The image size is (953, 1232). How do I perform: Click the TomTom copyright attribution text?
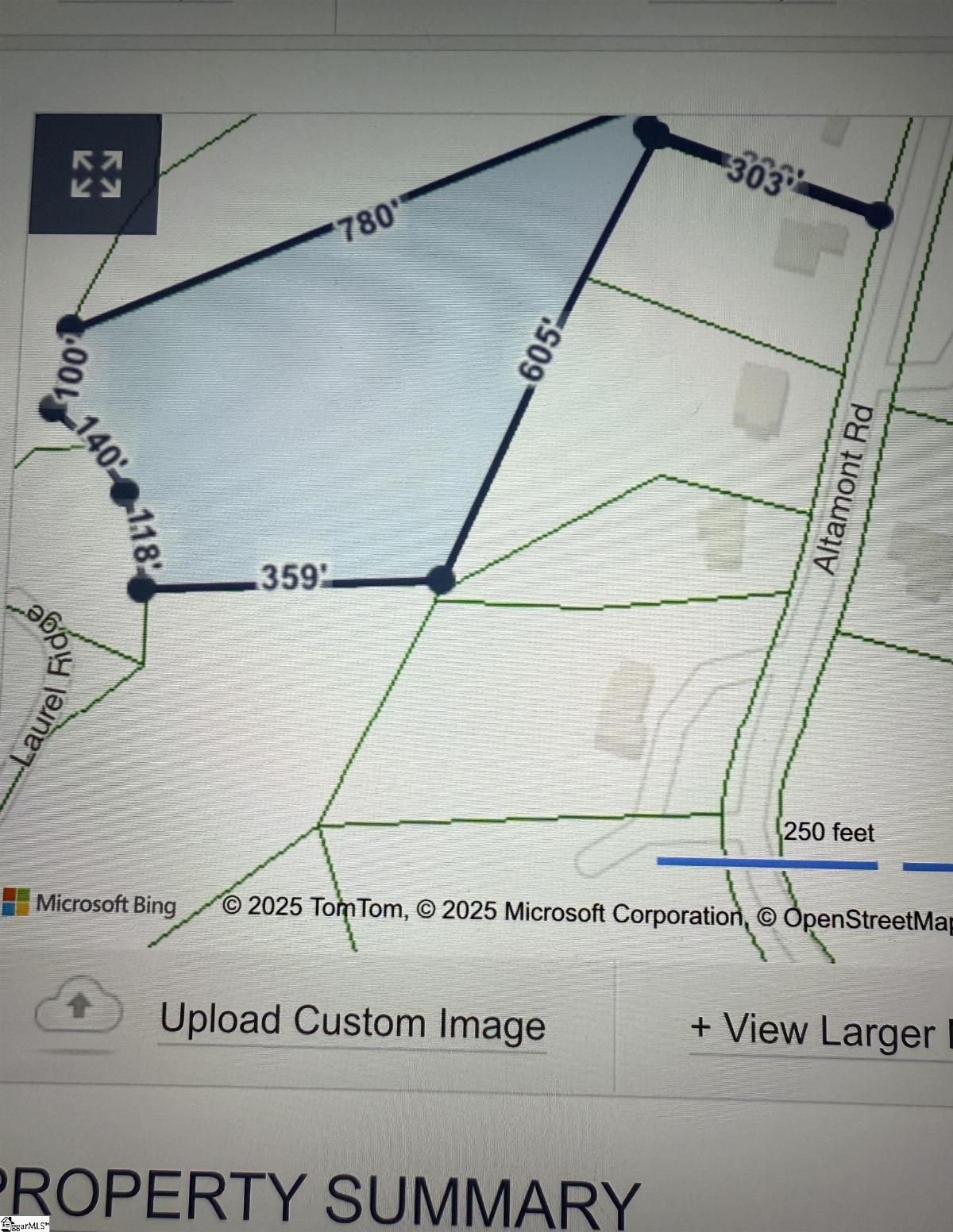pyautogui.click(x=314, y=906)
